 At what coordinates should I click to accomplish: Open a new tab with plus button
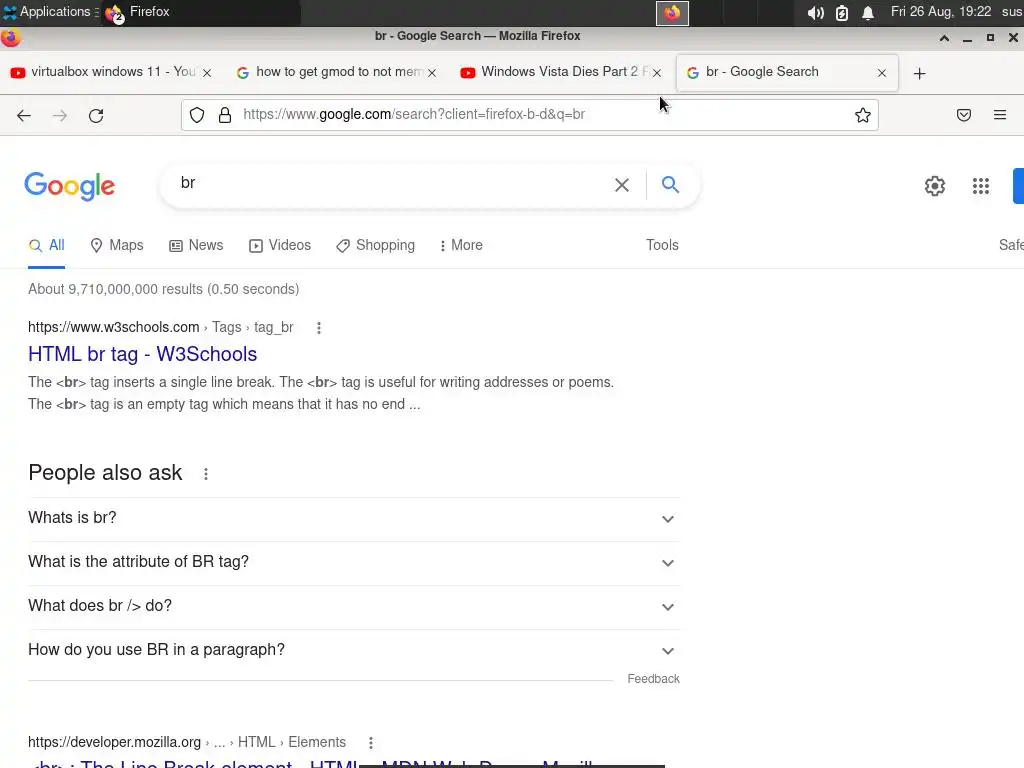(920, 73)
